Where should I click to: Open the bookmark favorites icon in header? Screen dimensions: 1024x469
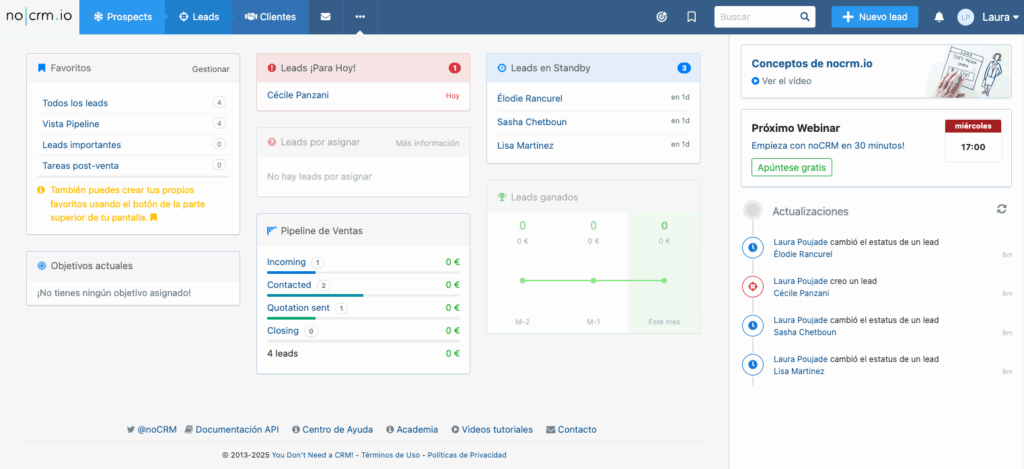coord(691,17)
